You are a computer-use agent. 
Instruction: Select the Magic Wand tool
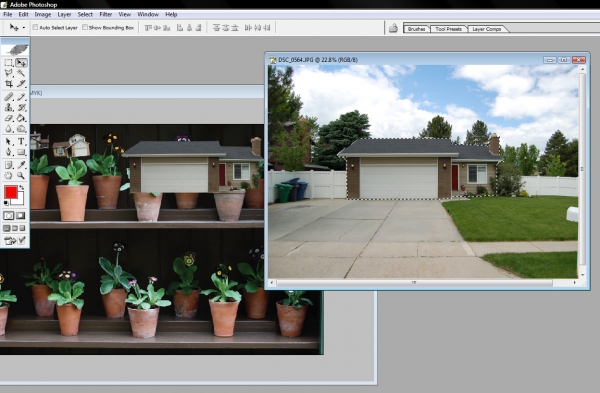coord(21,73)
